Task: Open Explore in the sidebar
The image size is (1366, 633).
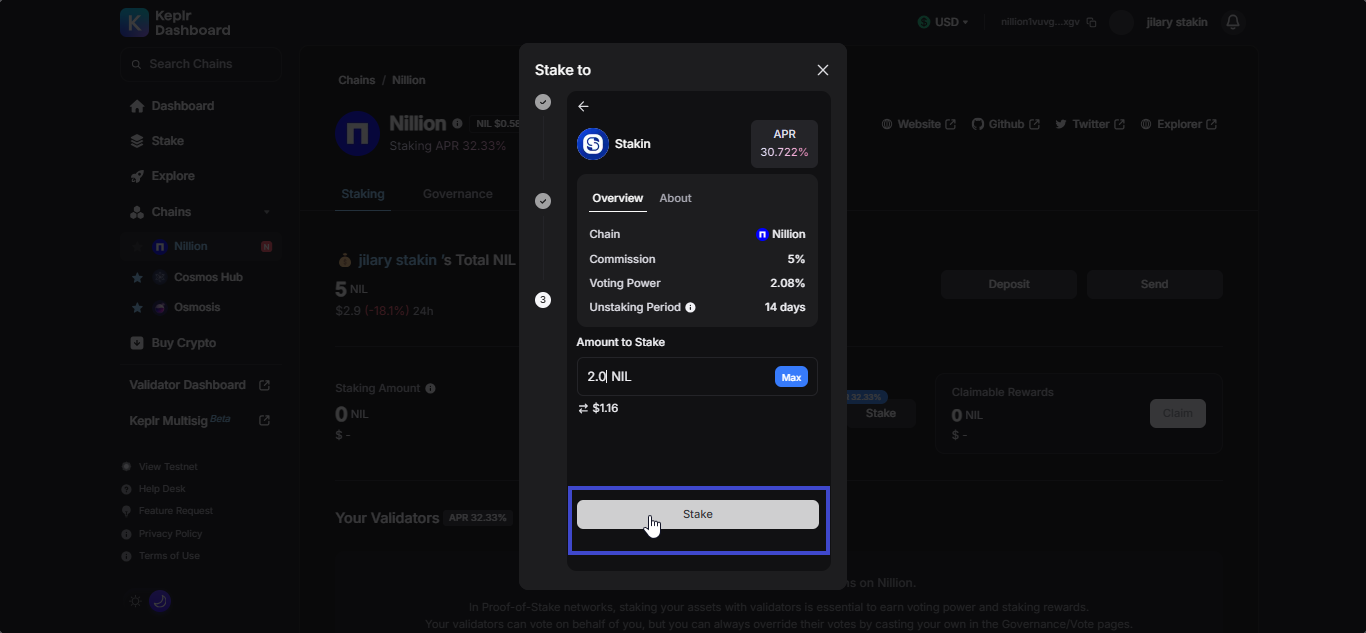Action: pos(162,176)
